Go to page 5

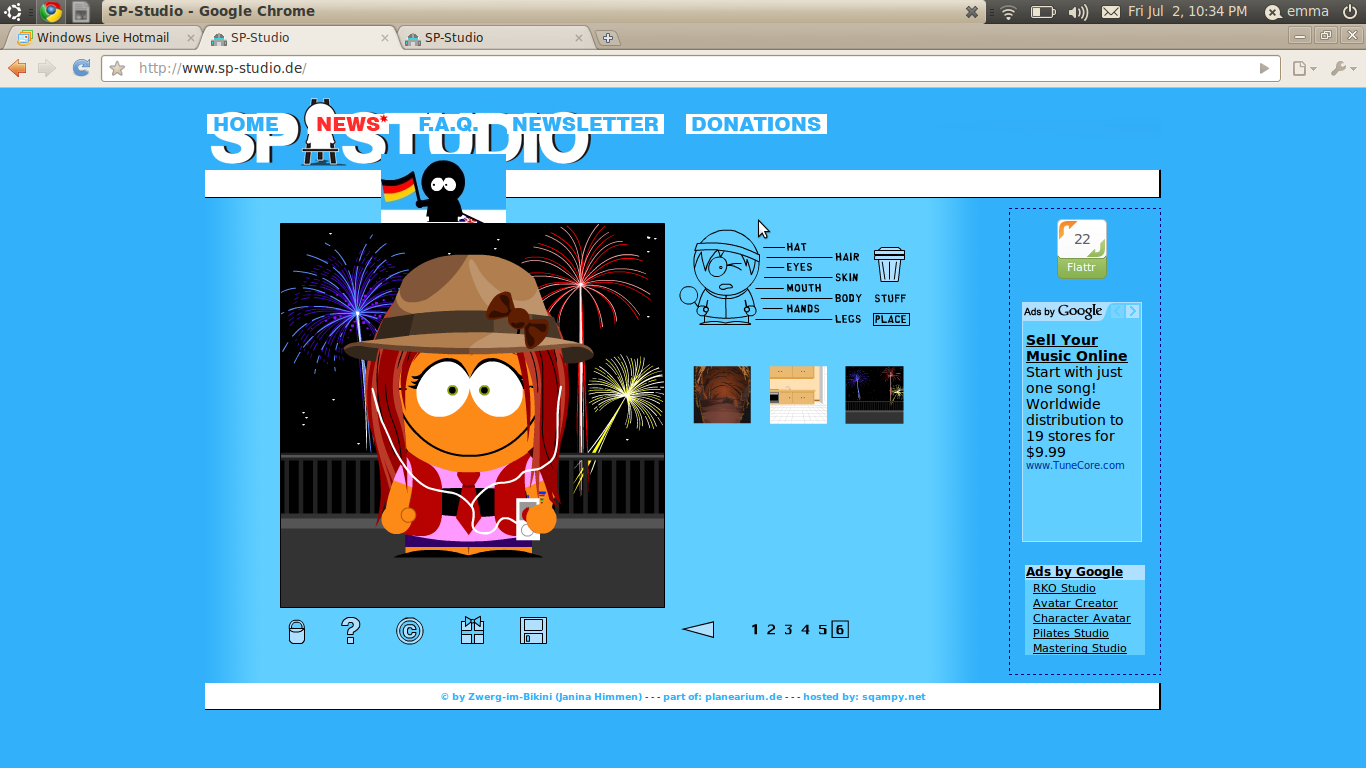click(822, 629)
